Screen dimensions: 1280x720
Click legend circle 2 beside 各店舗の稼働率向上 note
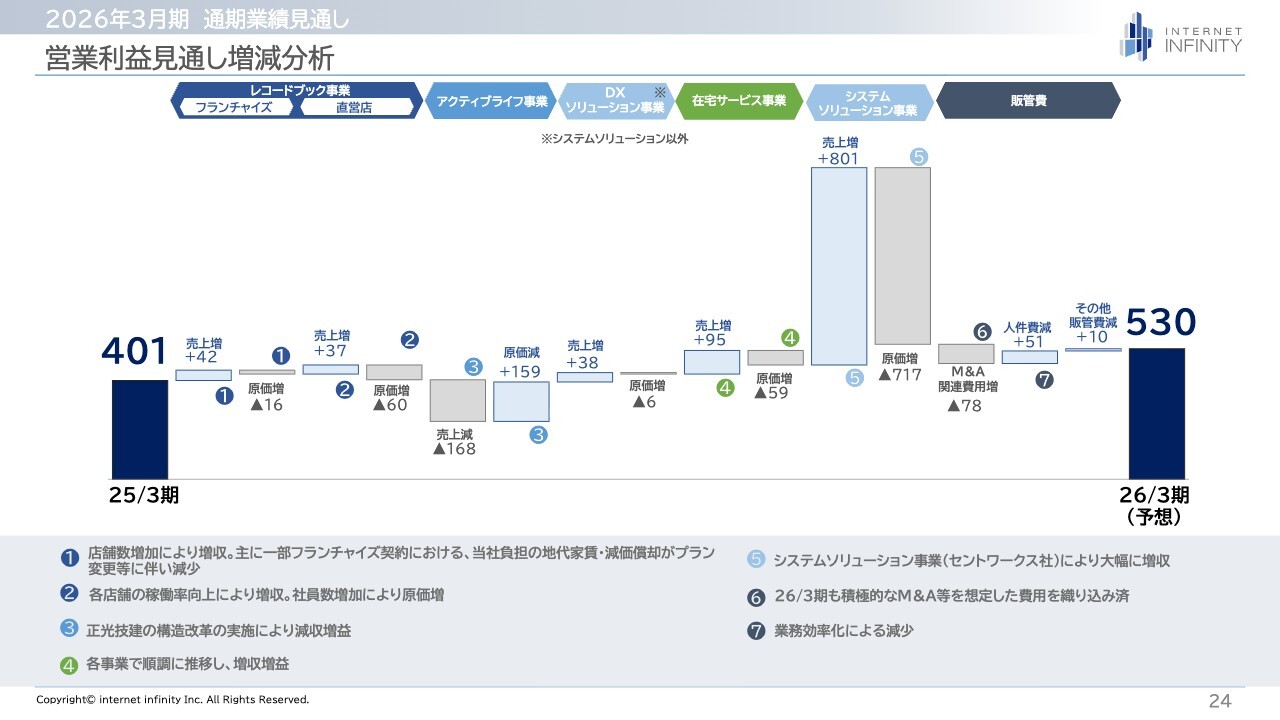coord(69,593)
